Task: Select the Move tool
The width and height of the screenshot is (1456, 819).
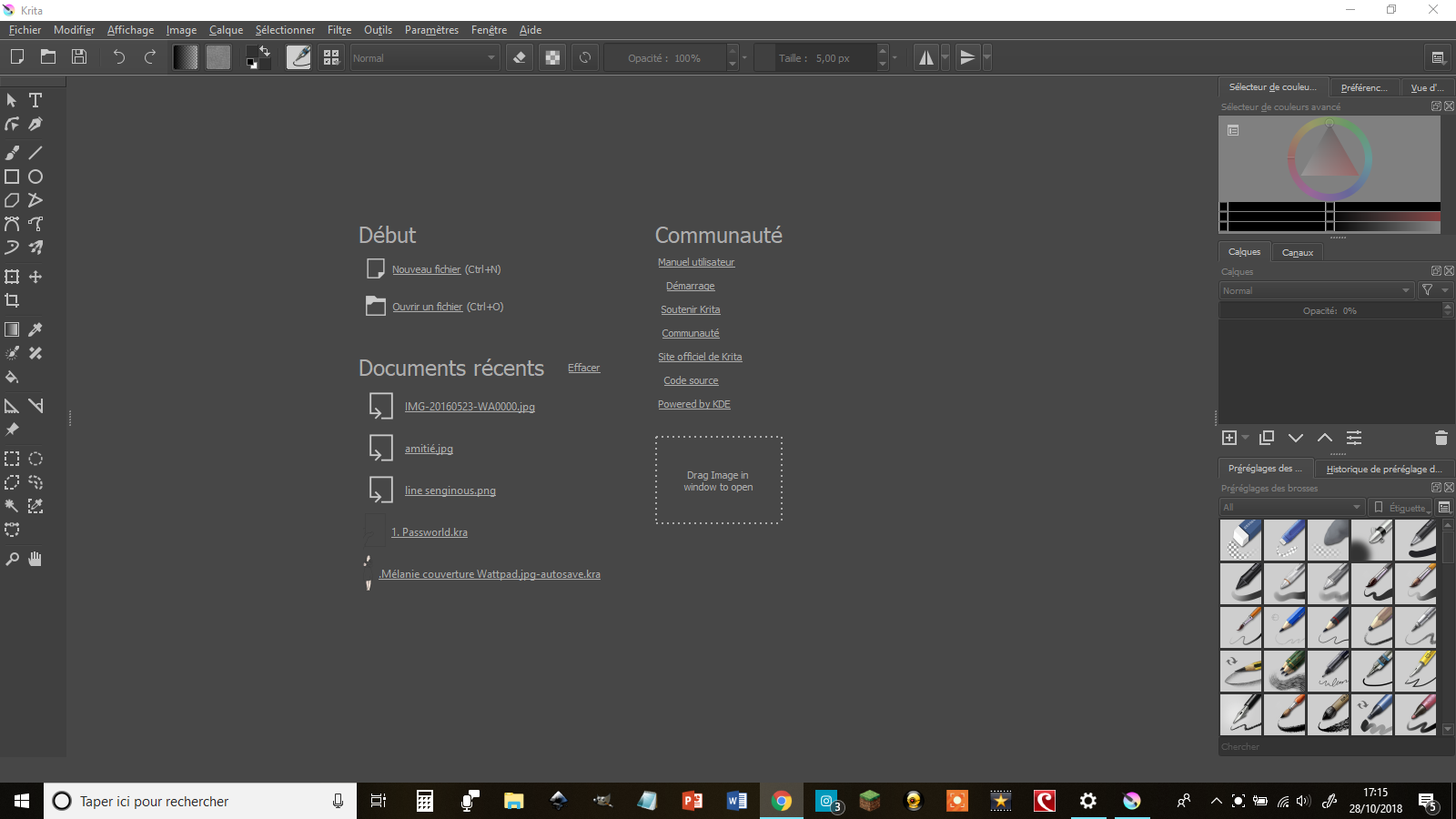Action: 35,277
